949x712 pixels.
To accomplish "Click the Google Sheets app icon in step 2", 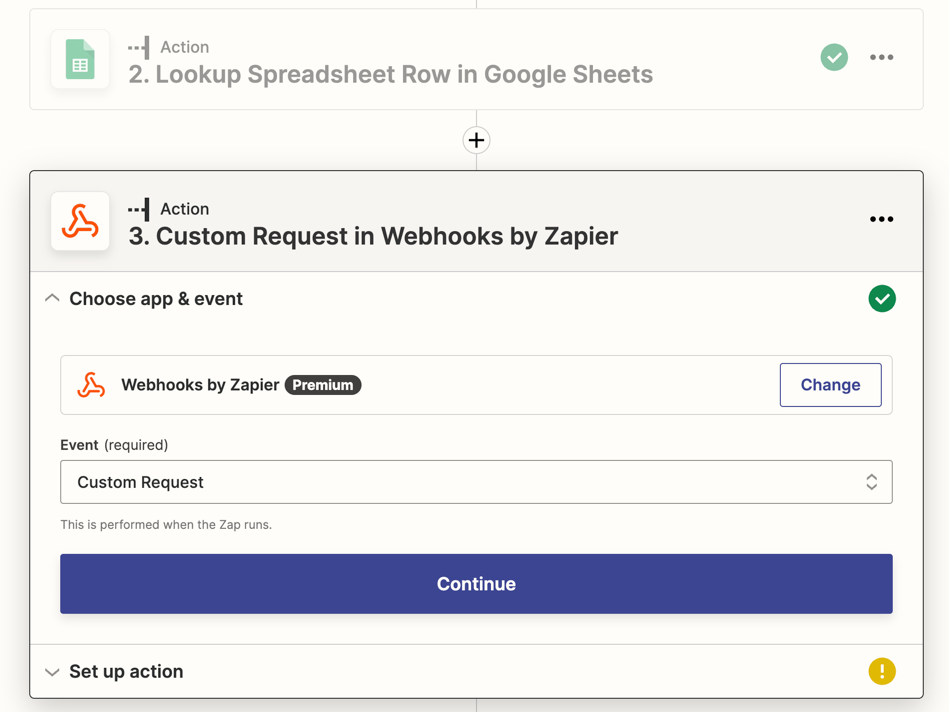I will point(80,59).
